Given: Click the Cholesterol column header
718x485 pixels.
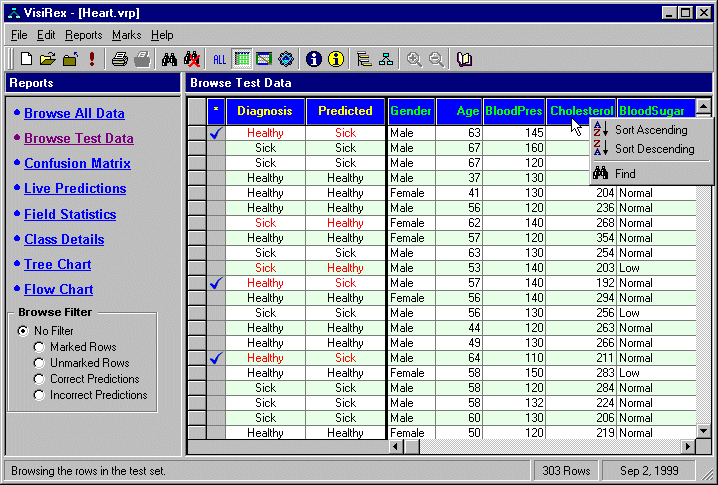Looking at the screenshot, I should [x=581, y=111].
